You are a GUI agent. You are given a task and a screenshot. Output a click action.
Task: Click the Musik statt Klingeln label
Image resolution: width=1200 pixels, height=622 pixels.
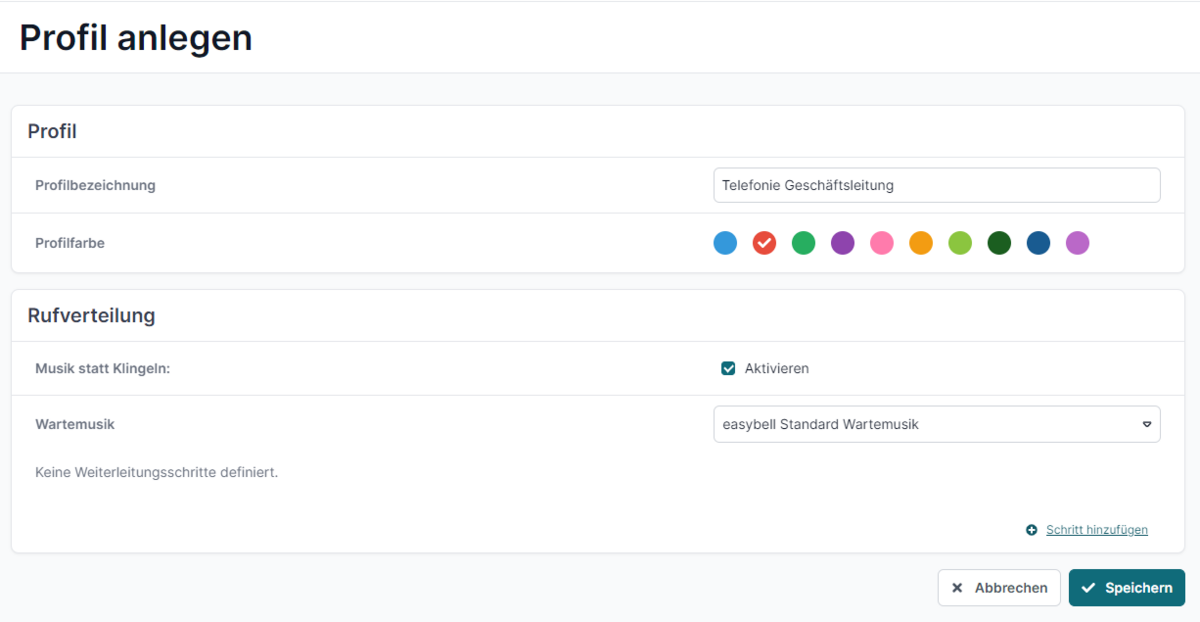103,368
